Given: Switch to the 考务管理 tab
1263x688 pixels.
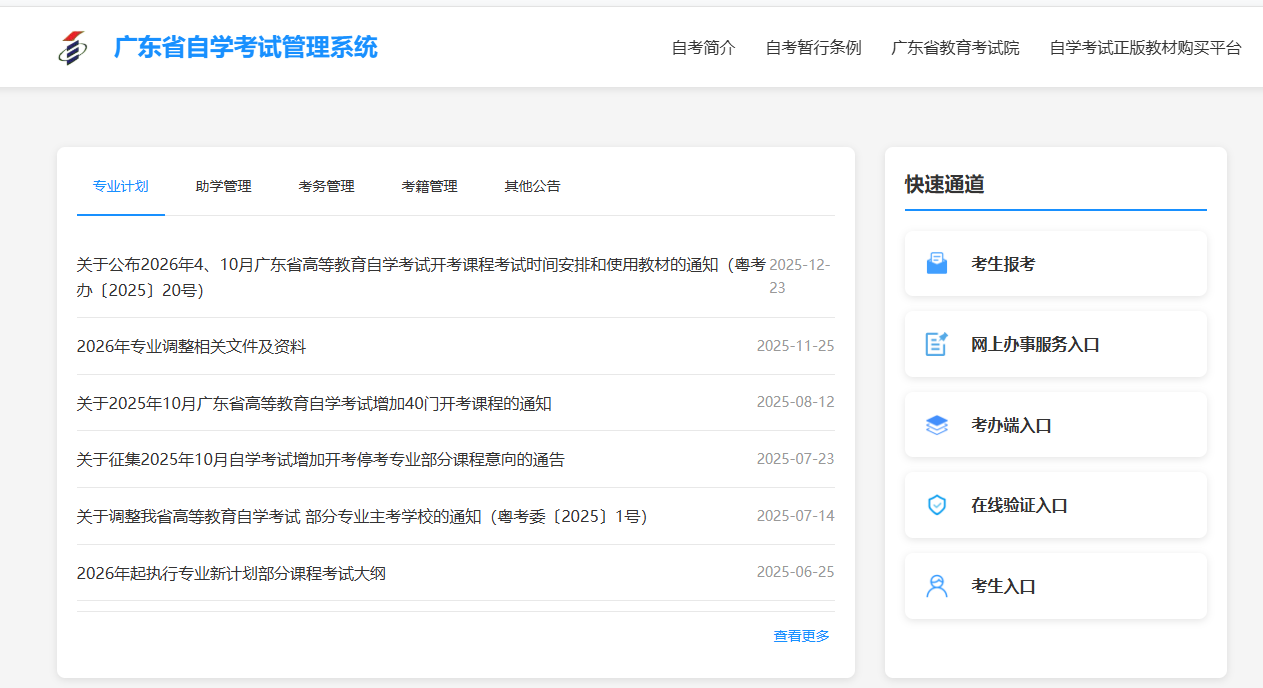Looking at the screenshot, I should pyautogui.click(x=326, y=186).
